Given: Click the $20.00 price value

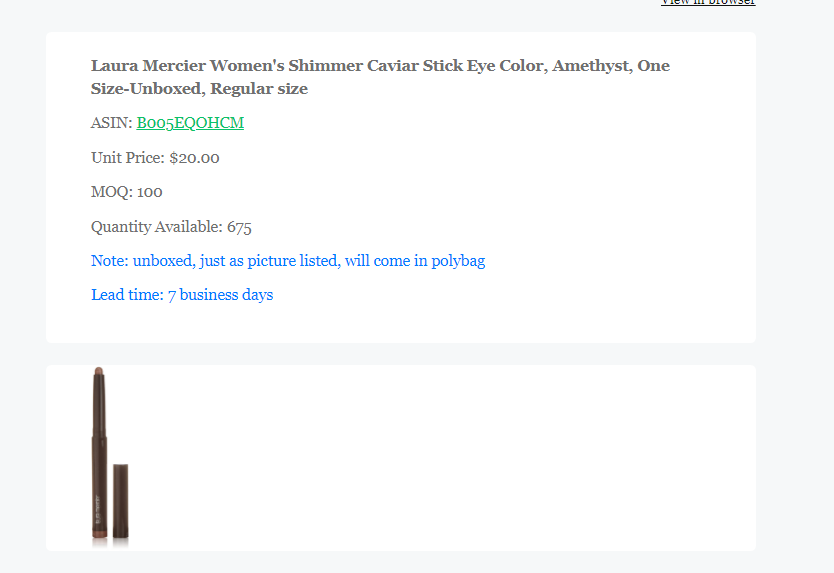Looking at the screenshot, I should point(194,158).
